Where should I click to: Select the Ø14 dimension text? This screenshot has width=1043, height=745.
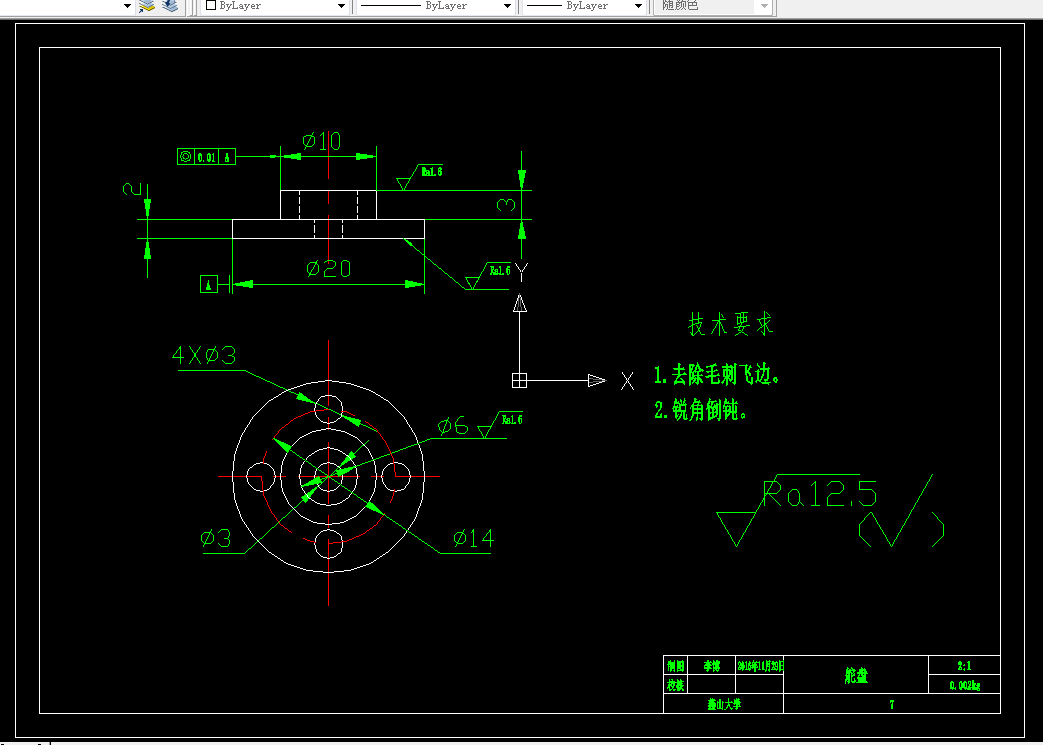tap(474, 538)
